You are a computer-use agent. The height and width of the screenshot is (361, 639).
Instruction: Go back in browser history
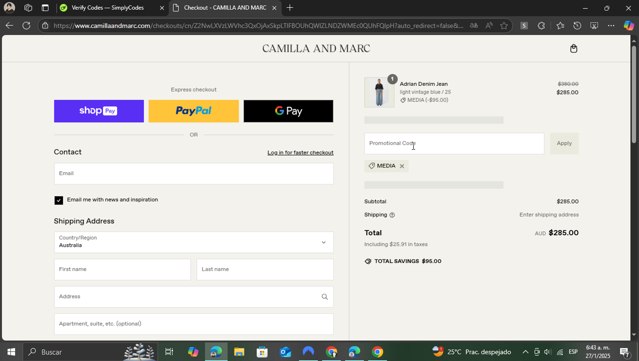(x=9, y=26)
